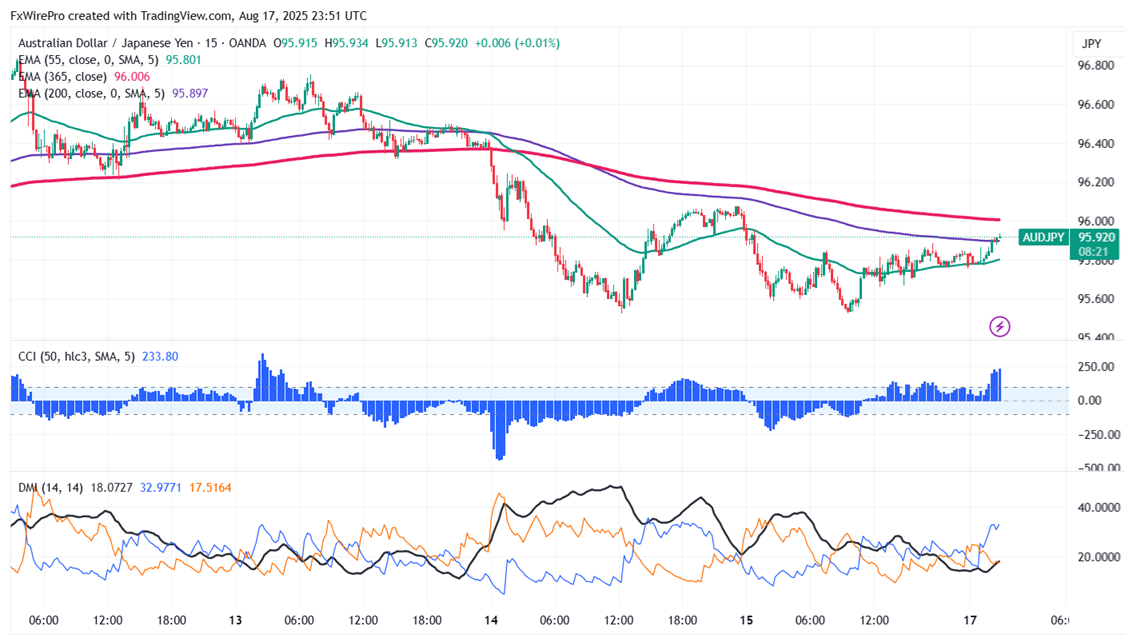Select the EMA (365, close) indicator legend

point(62,77)
